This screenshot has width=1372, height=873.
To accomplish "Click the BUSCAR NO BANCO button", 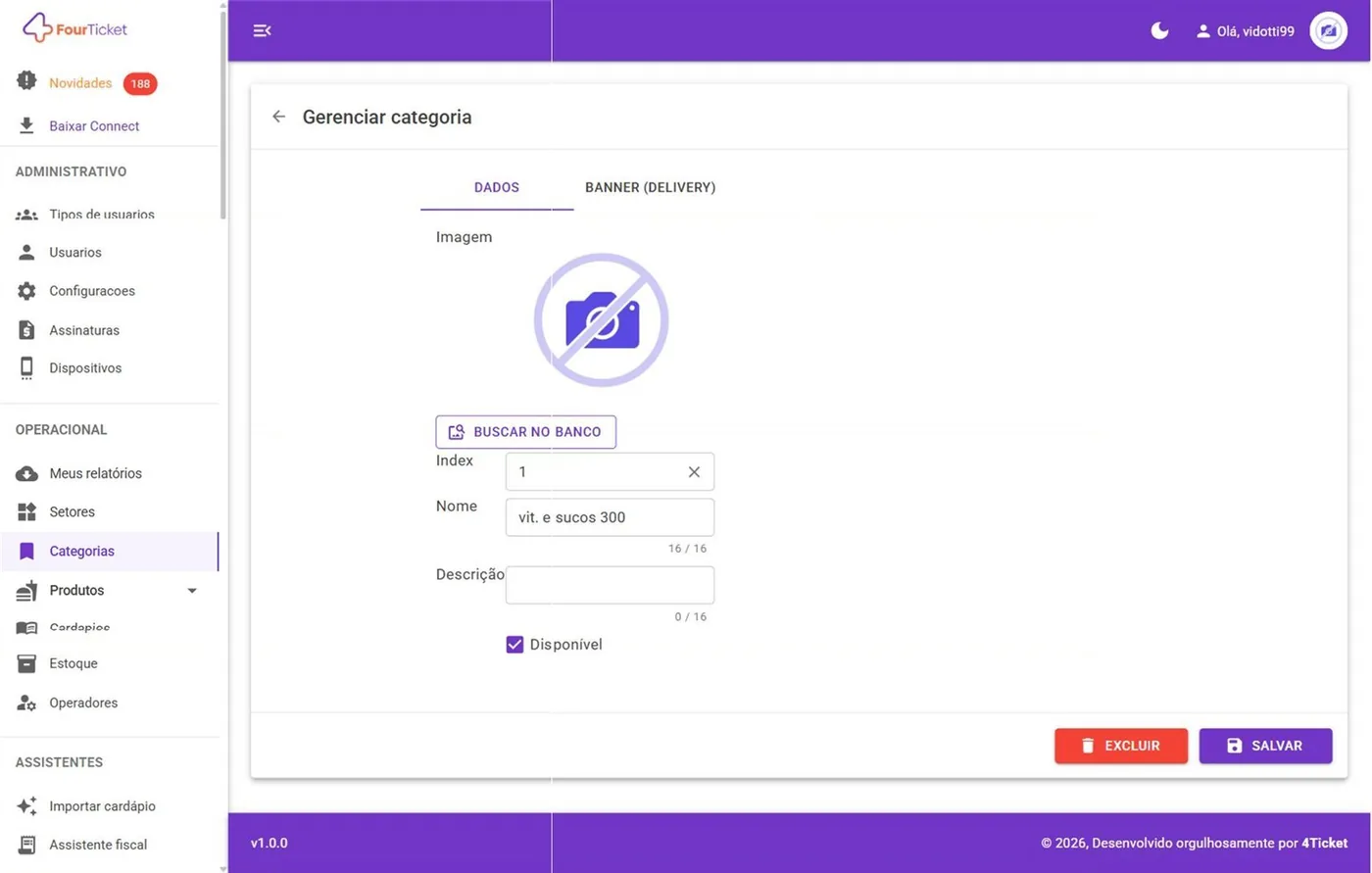I will (526, 432).
